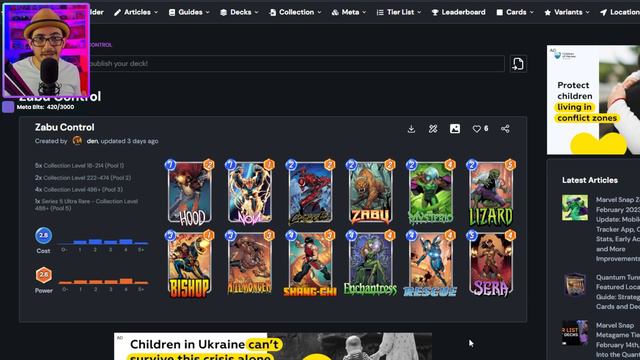Click the 'Children in Ukraine' banner ad

pos(273,346)
